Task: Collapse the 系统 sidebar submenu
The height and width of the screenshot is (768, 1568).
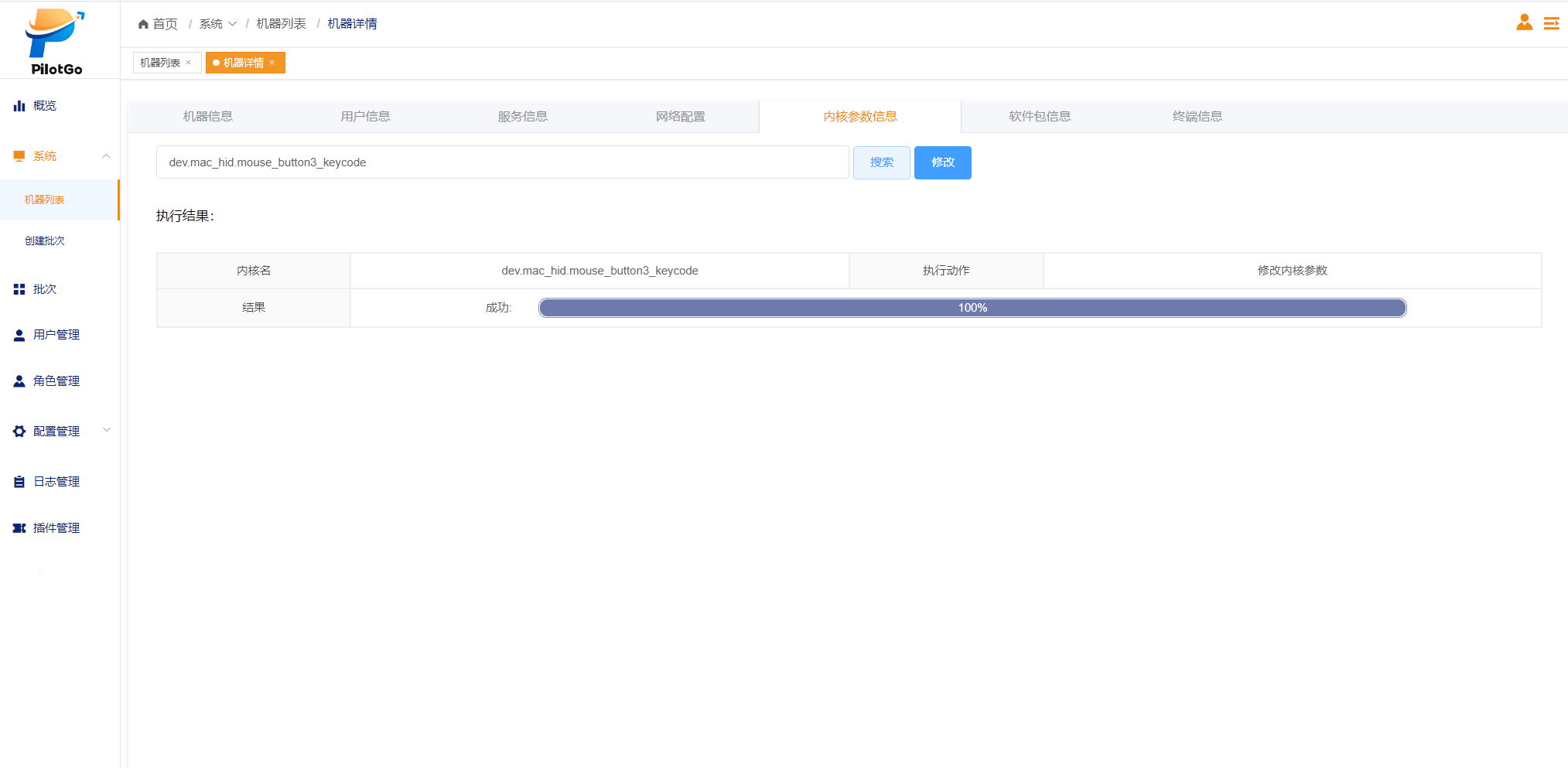Action: point(106,156)
